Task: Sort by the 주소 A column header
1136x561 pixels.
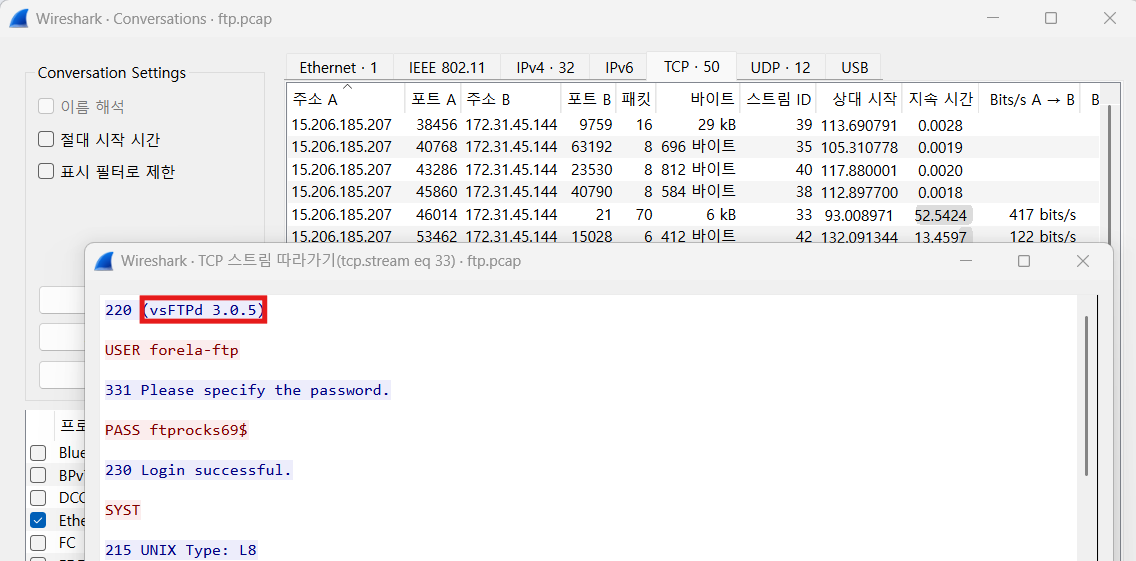Action: (346, 99)
